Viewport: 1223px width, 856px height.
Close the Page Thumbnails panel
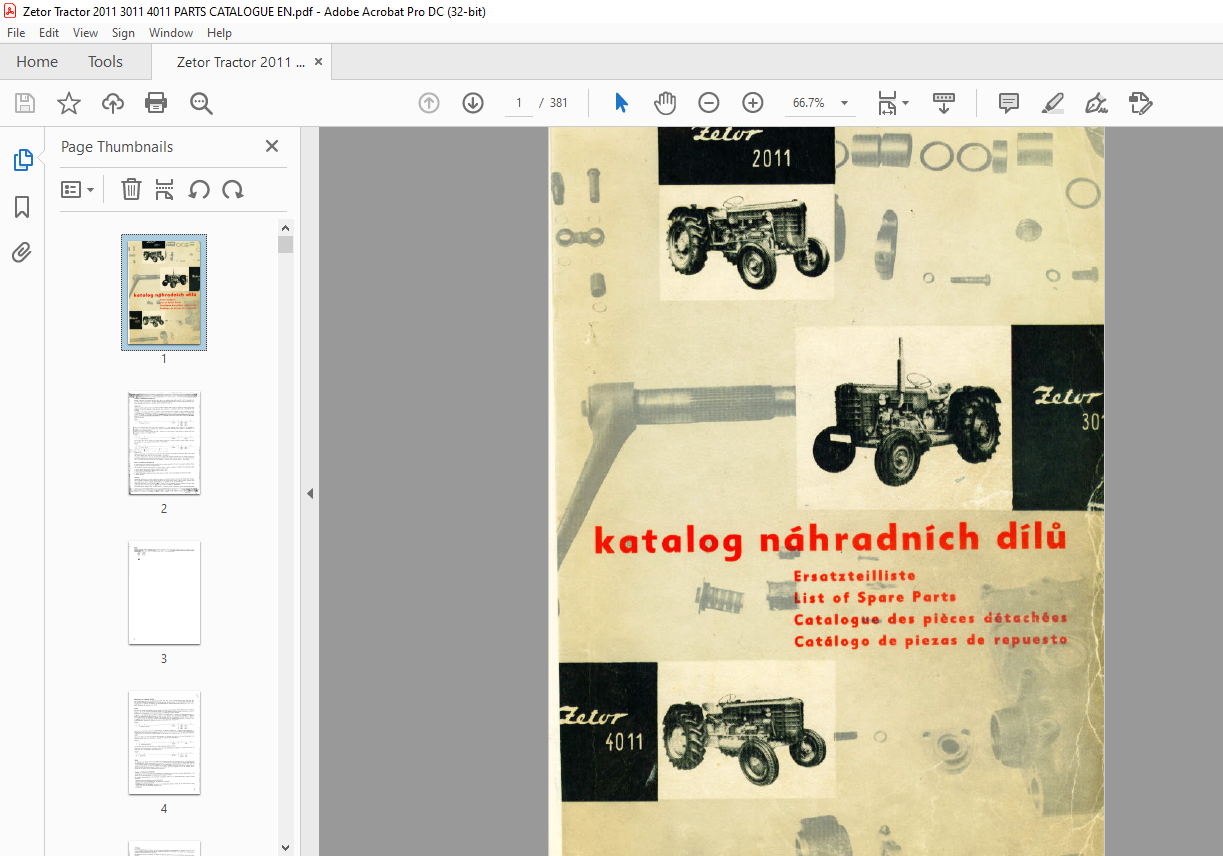(272, 146)
